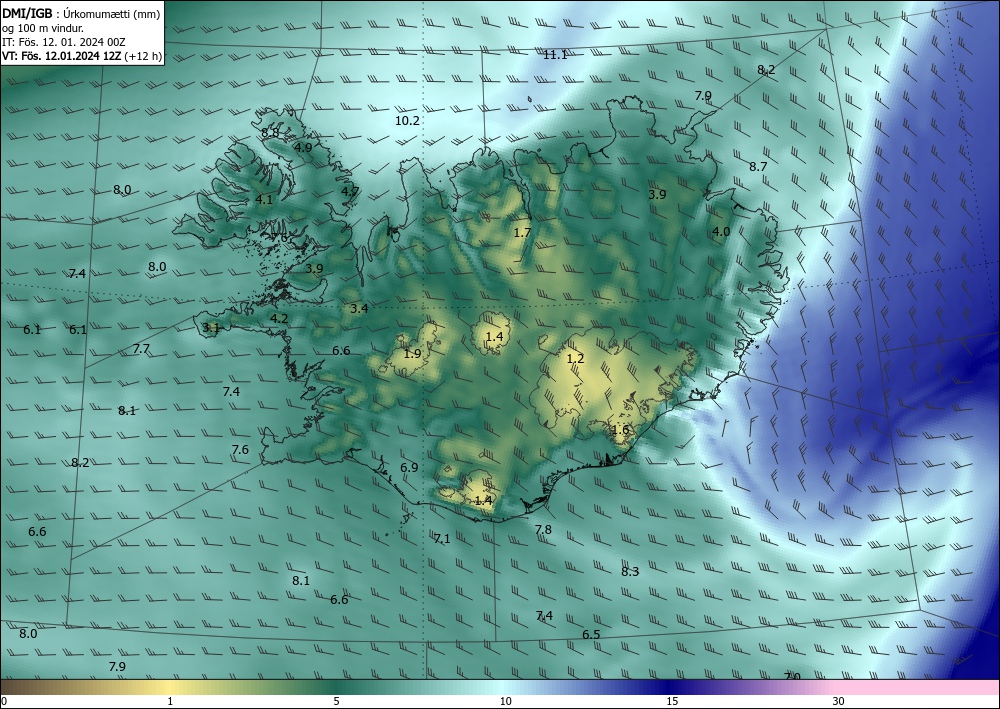Select the 8.3 value in the southern ocean
Image resolution: width=1000 pixels, height=709 pixels.
(630, 571)
